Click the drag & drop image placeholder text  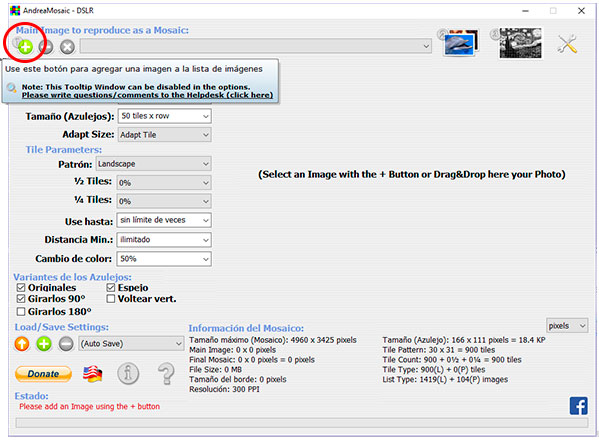click(411, 174)
